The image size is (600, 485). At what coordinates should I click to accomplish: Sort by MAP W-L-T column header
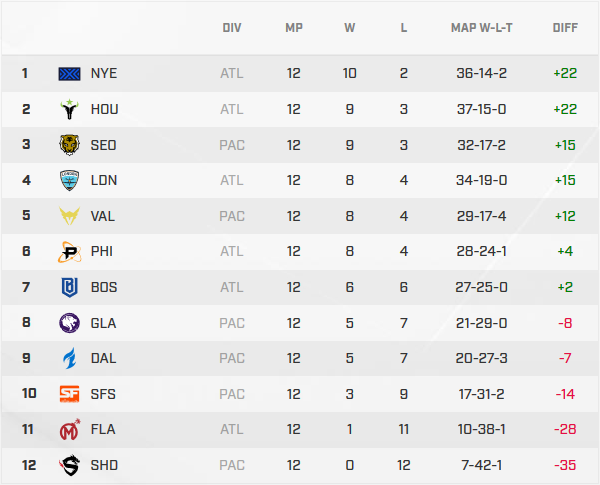click(482, 28)
